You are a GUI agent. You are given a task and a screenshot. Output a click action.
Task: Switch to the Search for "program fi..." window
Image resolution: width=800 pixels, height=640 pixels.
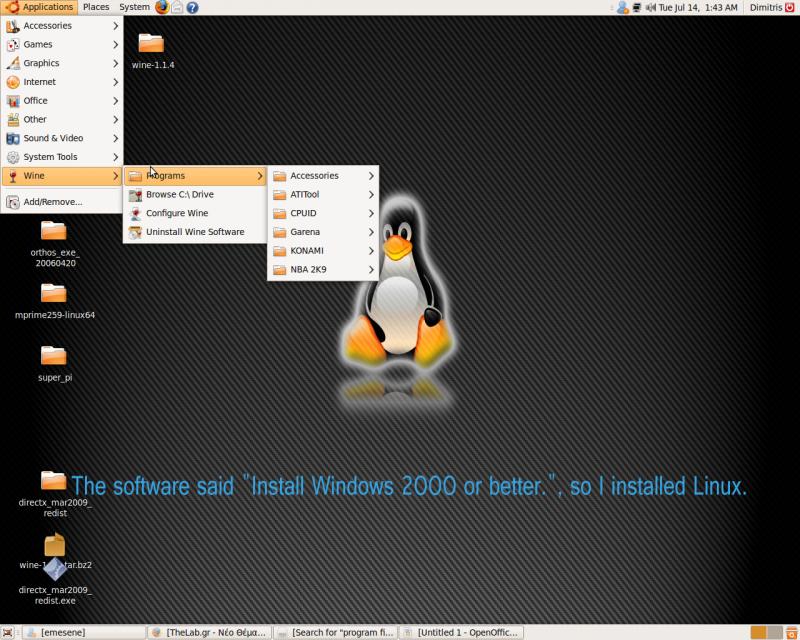point(335,633)
